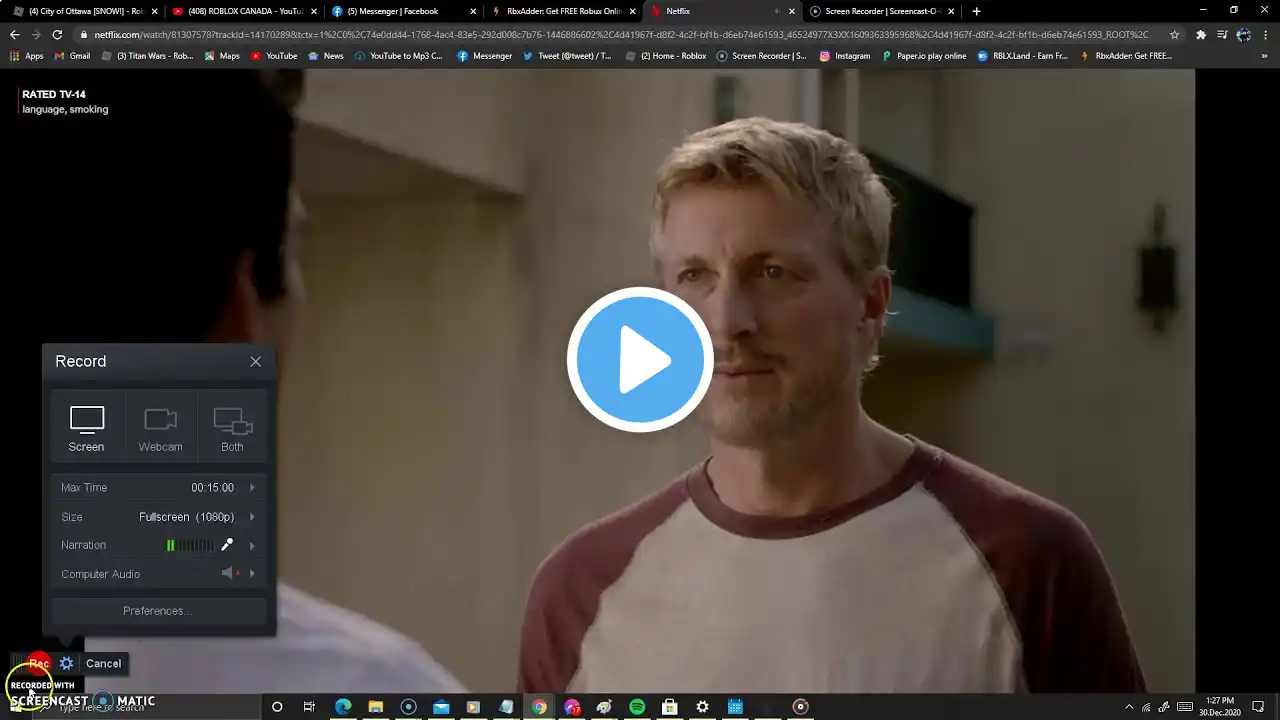The height and width of the screenshot is (720, 1280).
Task: Open Windows Settings gear on taskbar
Action: pyautogui.click(x=702, y=707)
